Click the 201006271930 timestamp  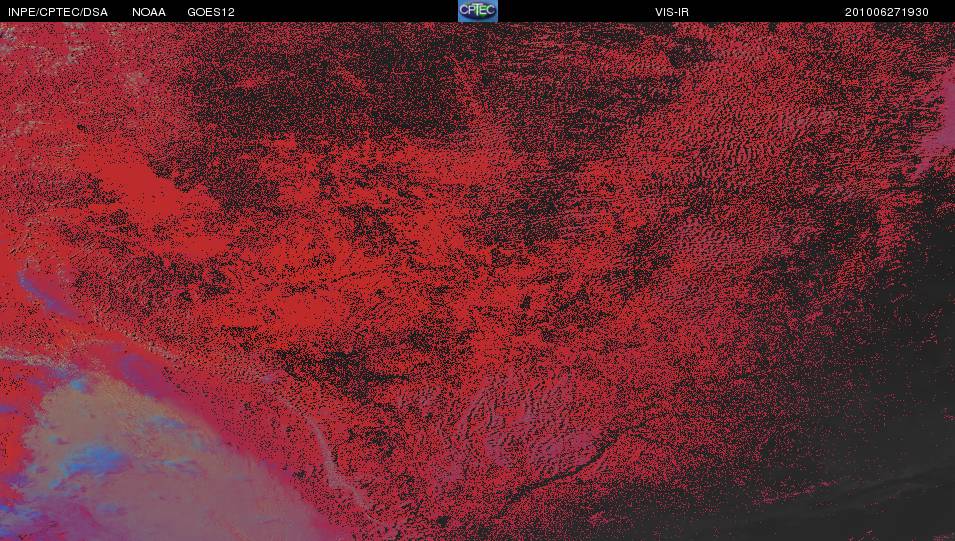tap(886, 12)
